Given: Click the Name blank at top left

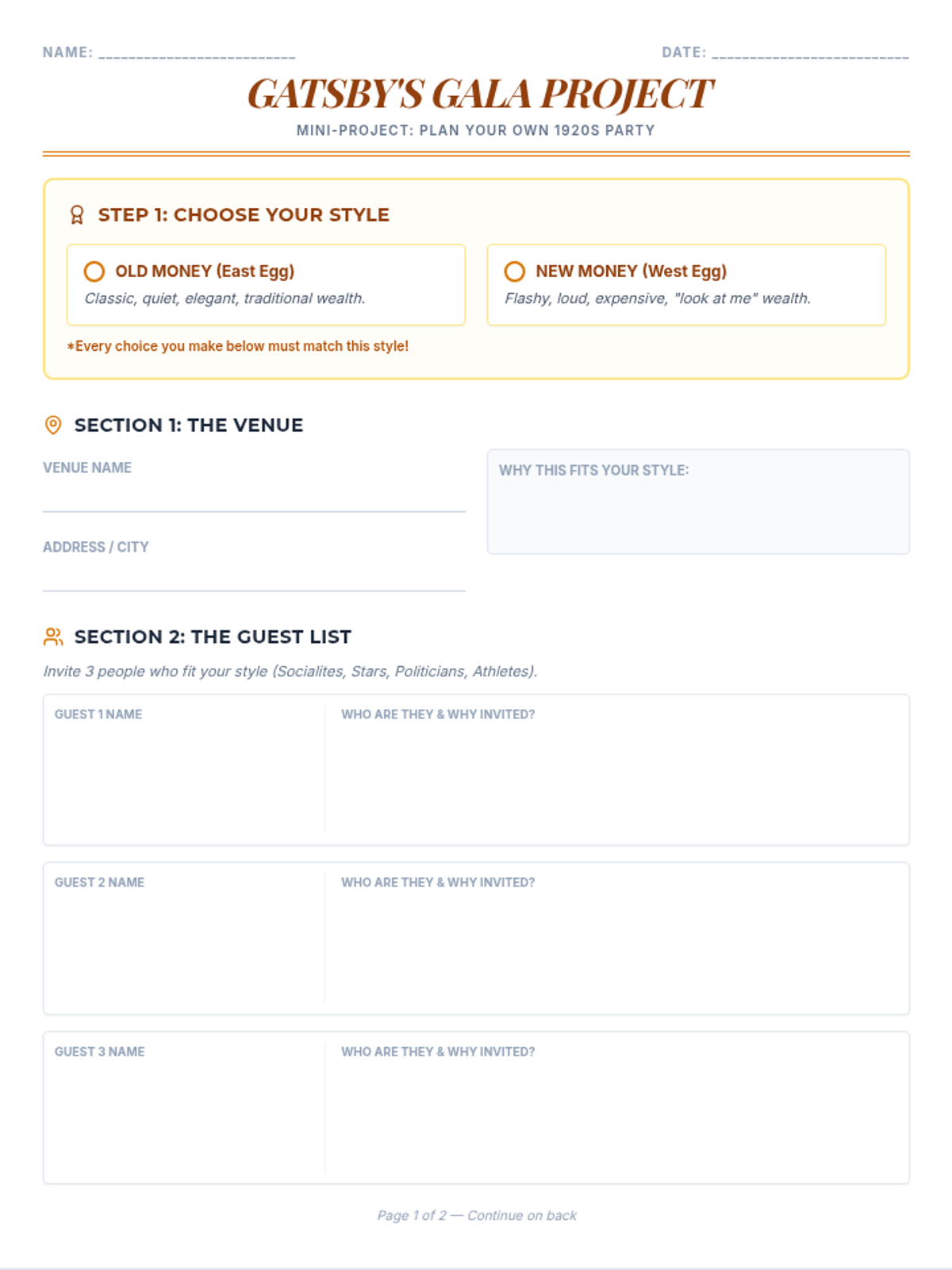Looking at the screenshot, I should click(197, 53).
